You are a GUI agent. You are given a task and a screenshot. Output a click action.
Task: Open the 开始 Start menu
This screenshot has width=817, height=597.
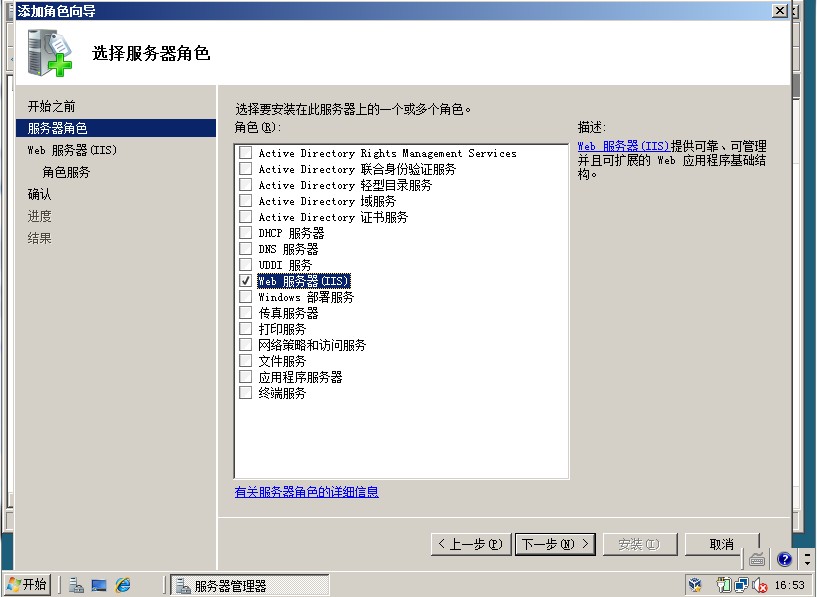pyautogui.click(x=28, y=584)
